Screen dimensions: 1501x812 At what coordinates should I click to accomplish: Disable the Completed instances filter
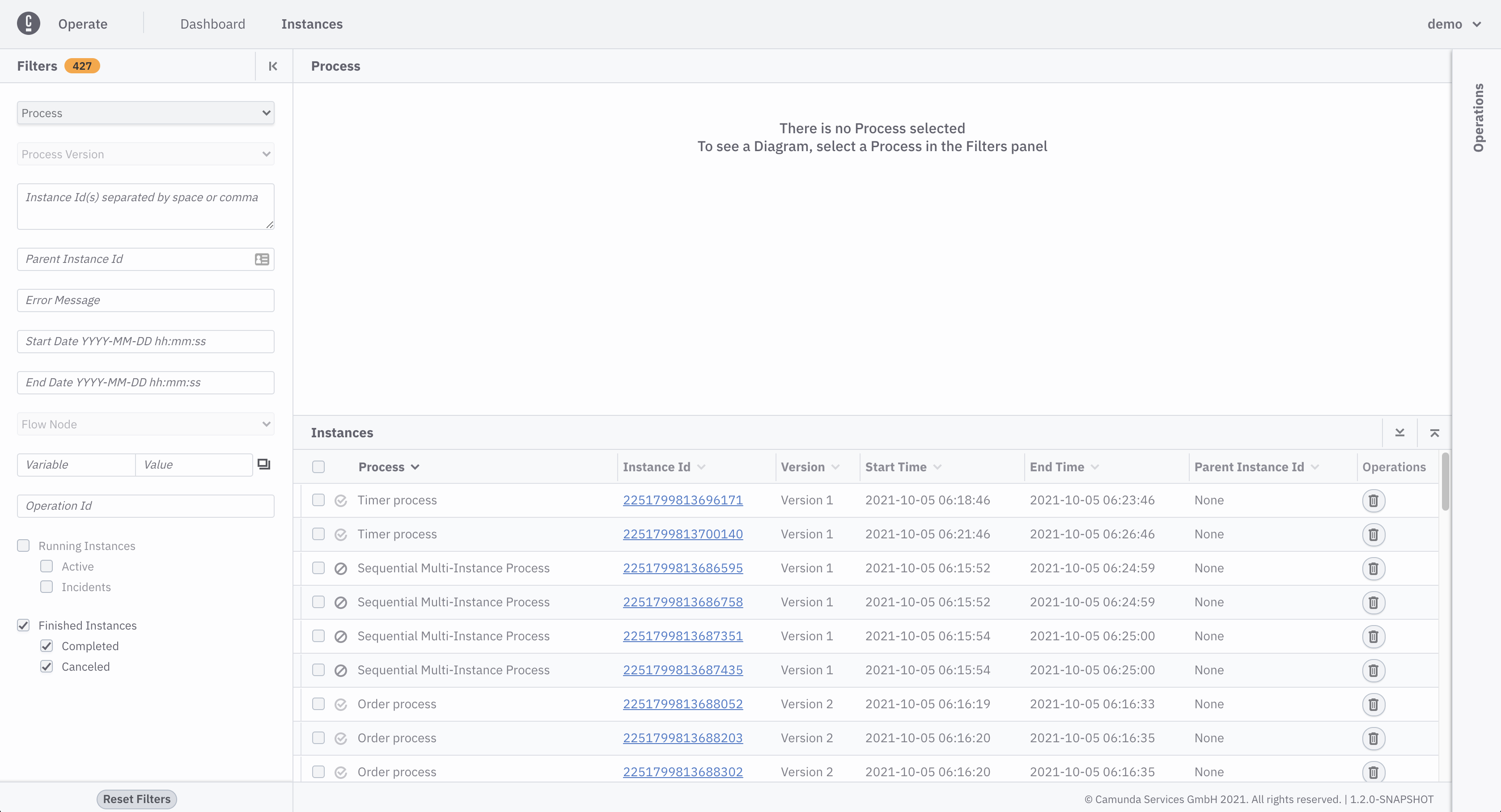[x=47, y=645]
